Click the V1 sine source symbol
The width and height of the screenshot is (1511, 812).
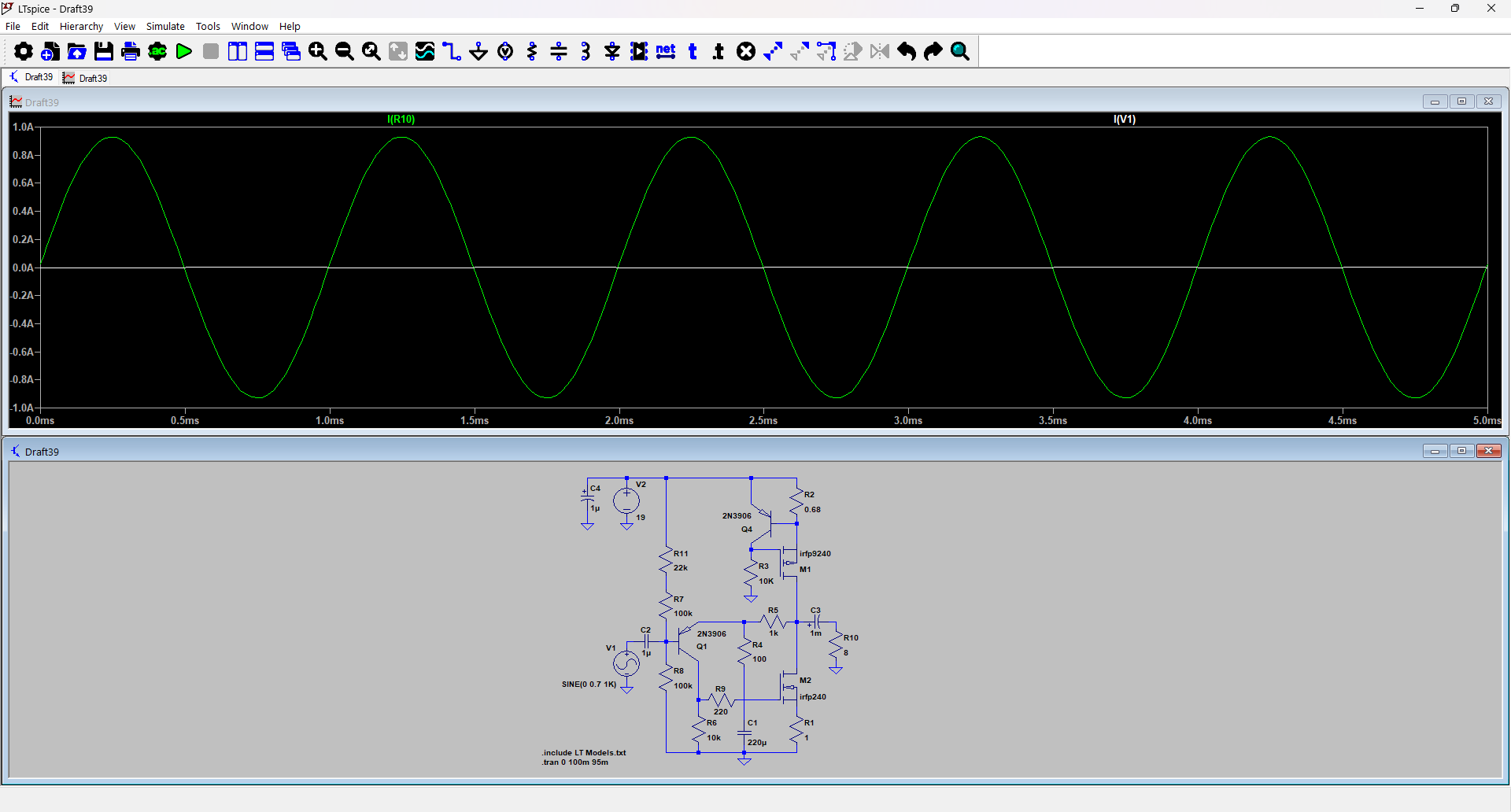(x=626, y=664)
